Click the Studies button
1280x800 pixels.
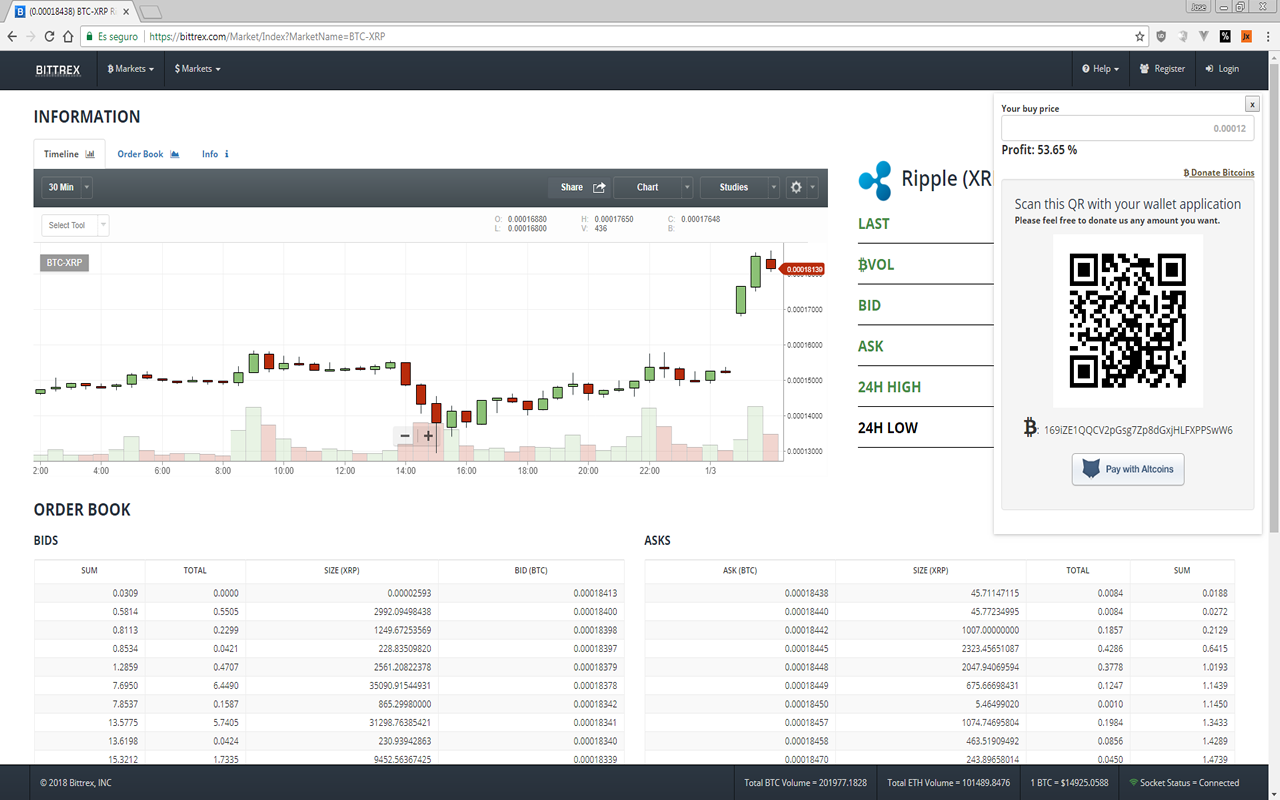point(733,187)
